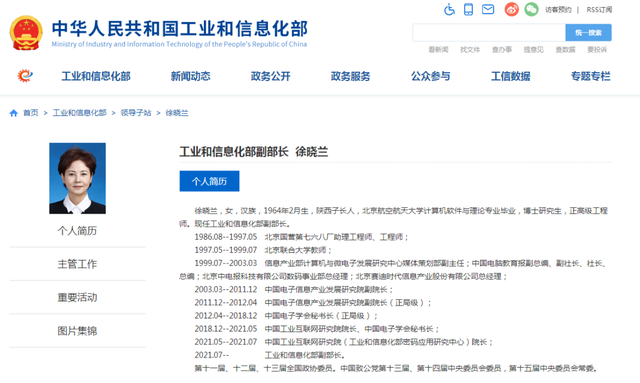Open the 工信数据 navigation menu
The image size is (640, 383).
click(x=511, y=76)
